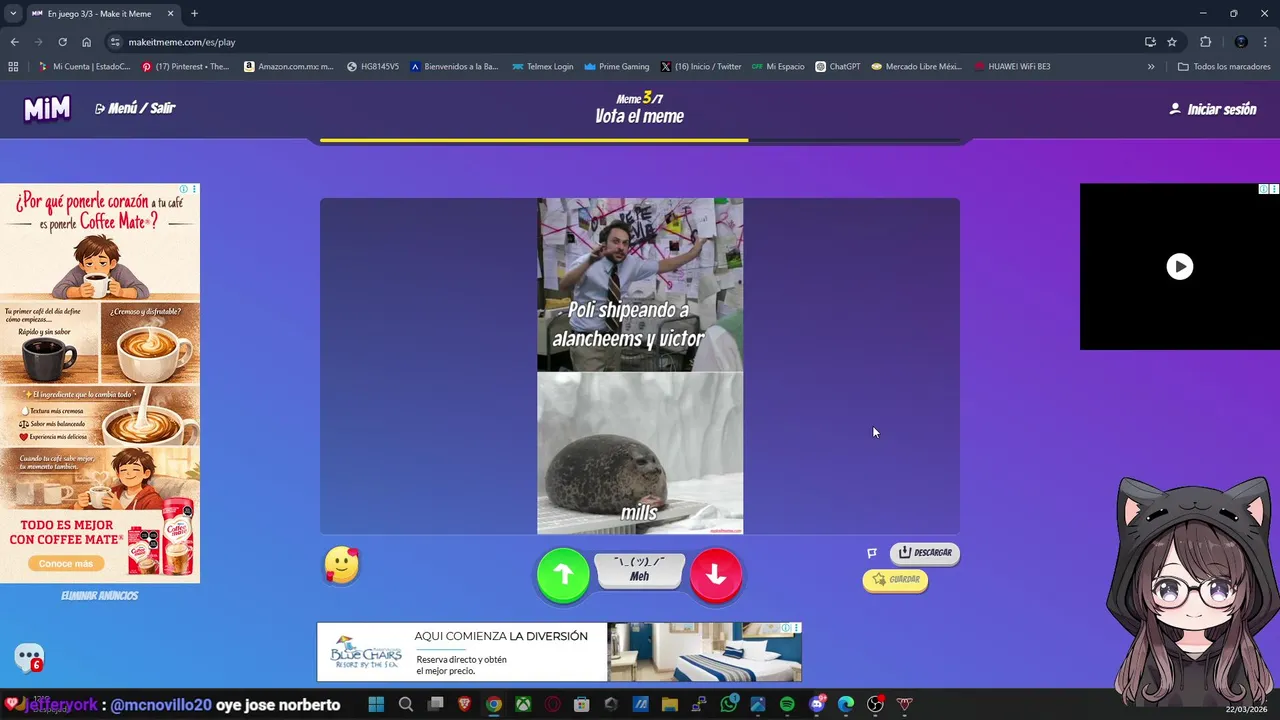This screenshot has width=1280, height=720.
Task: Open a new browser tab
Action: (194, 14)
